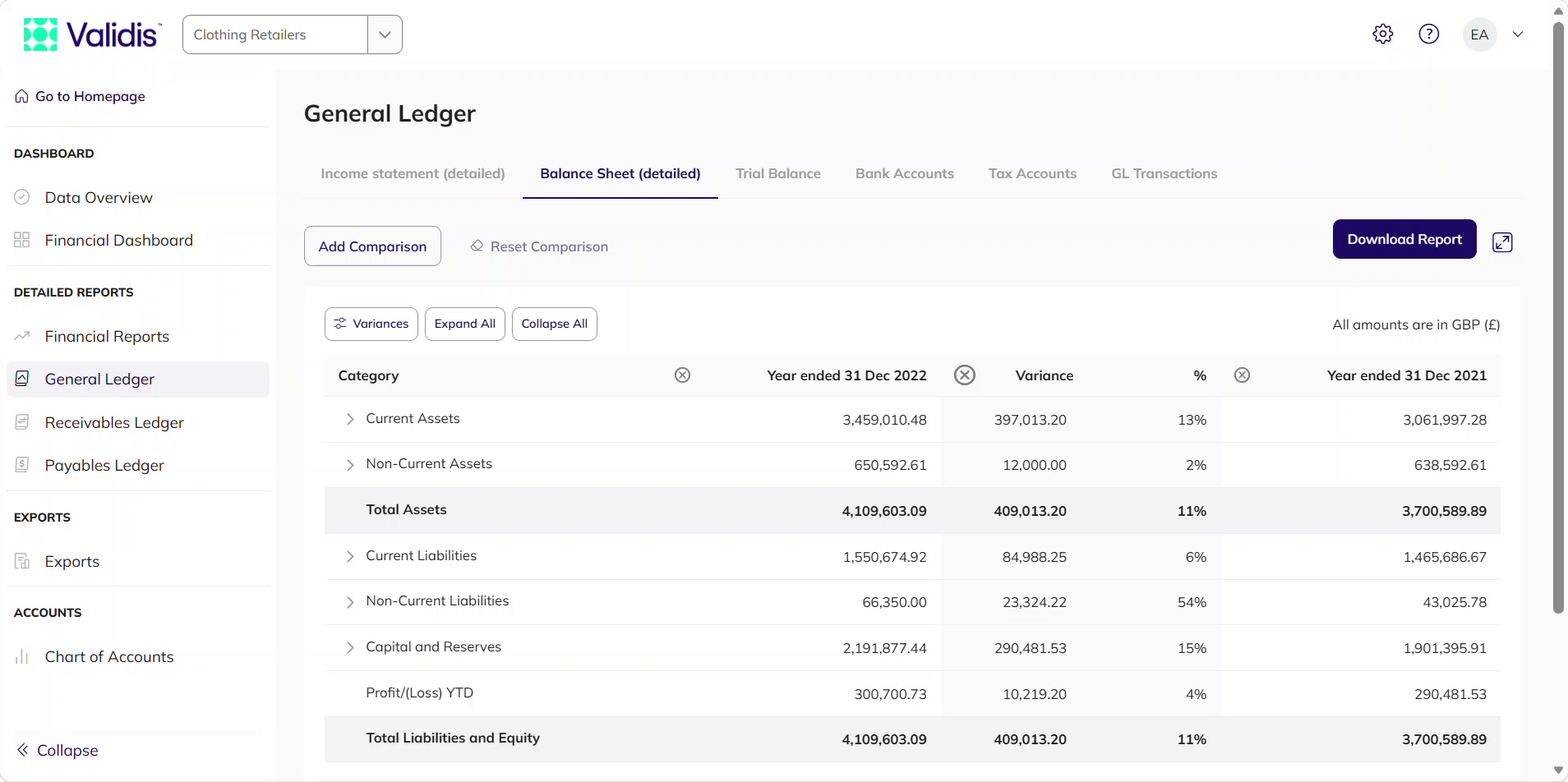Click the Download Report button

[1404, 239]
